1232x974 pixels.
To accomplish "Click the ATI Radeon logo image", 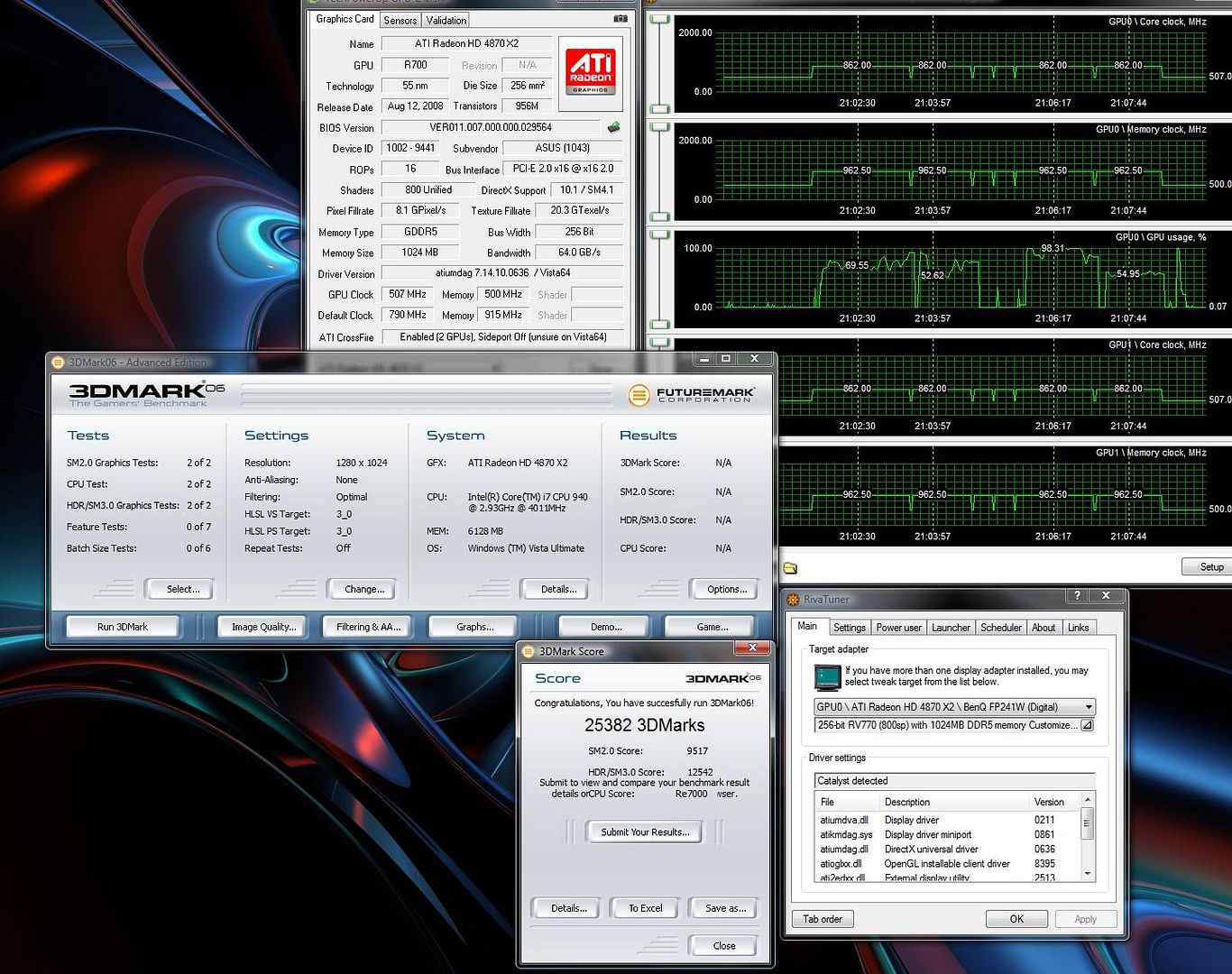I will pos(591,72).
